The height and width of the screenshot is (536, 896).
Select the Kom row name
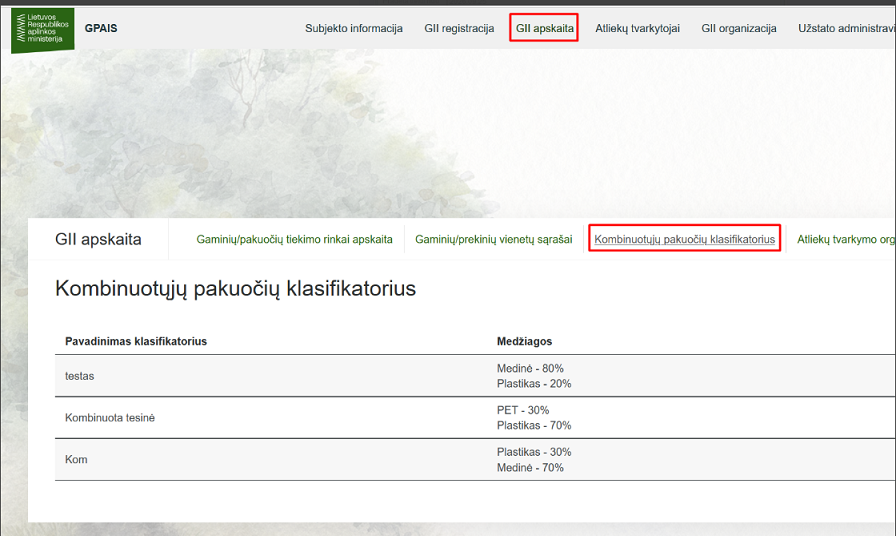tap(76, 459)
